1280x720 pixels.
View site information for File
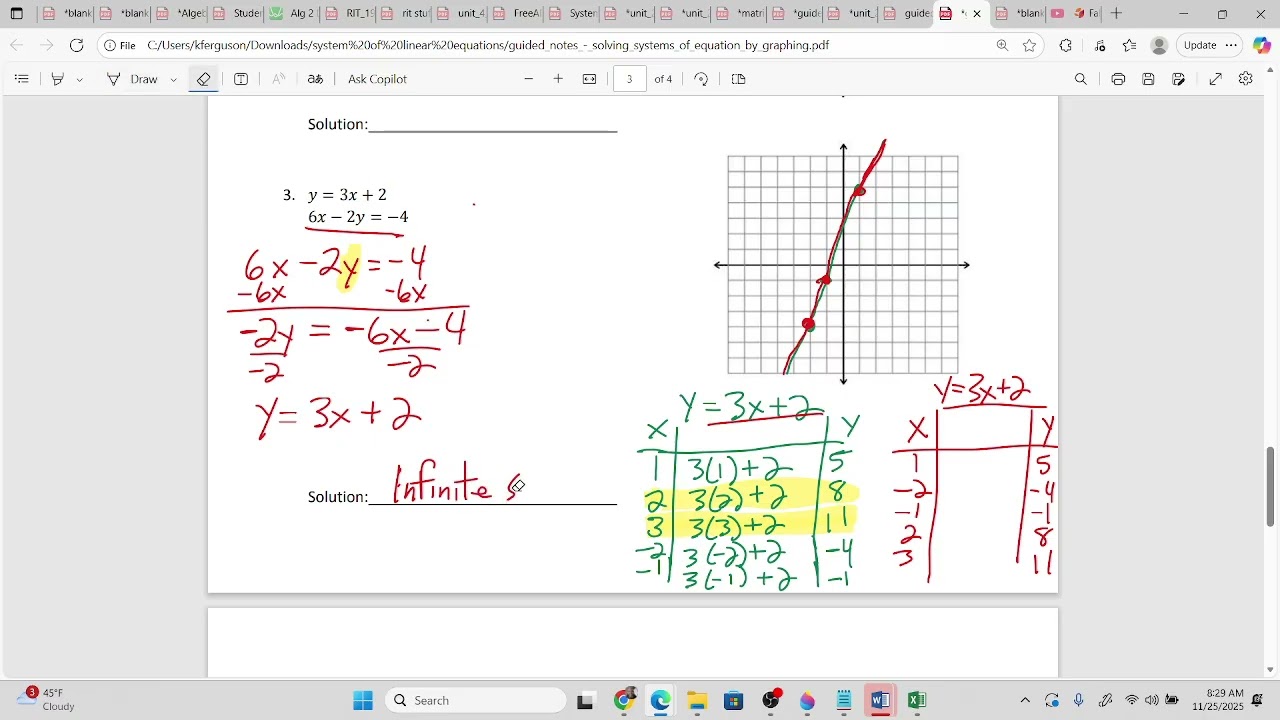click(121, 45)
